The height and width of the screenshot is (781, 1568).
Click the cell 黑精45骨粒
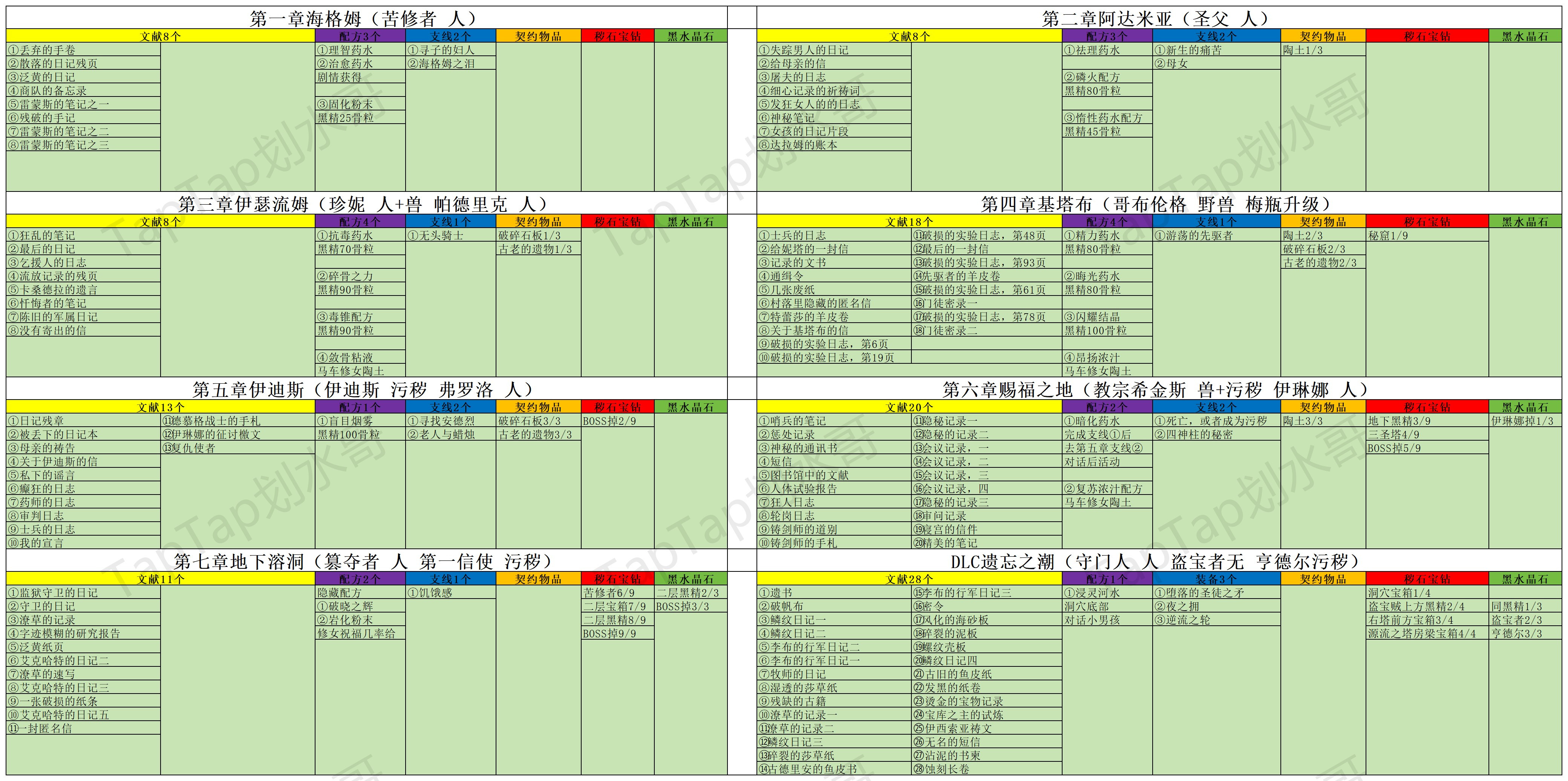coord(1107,132)
